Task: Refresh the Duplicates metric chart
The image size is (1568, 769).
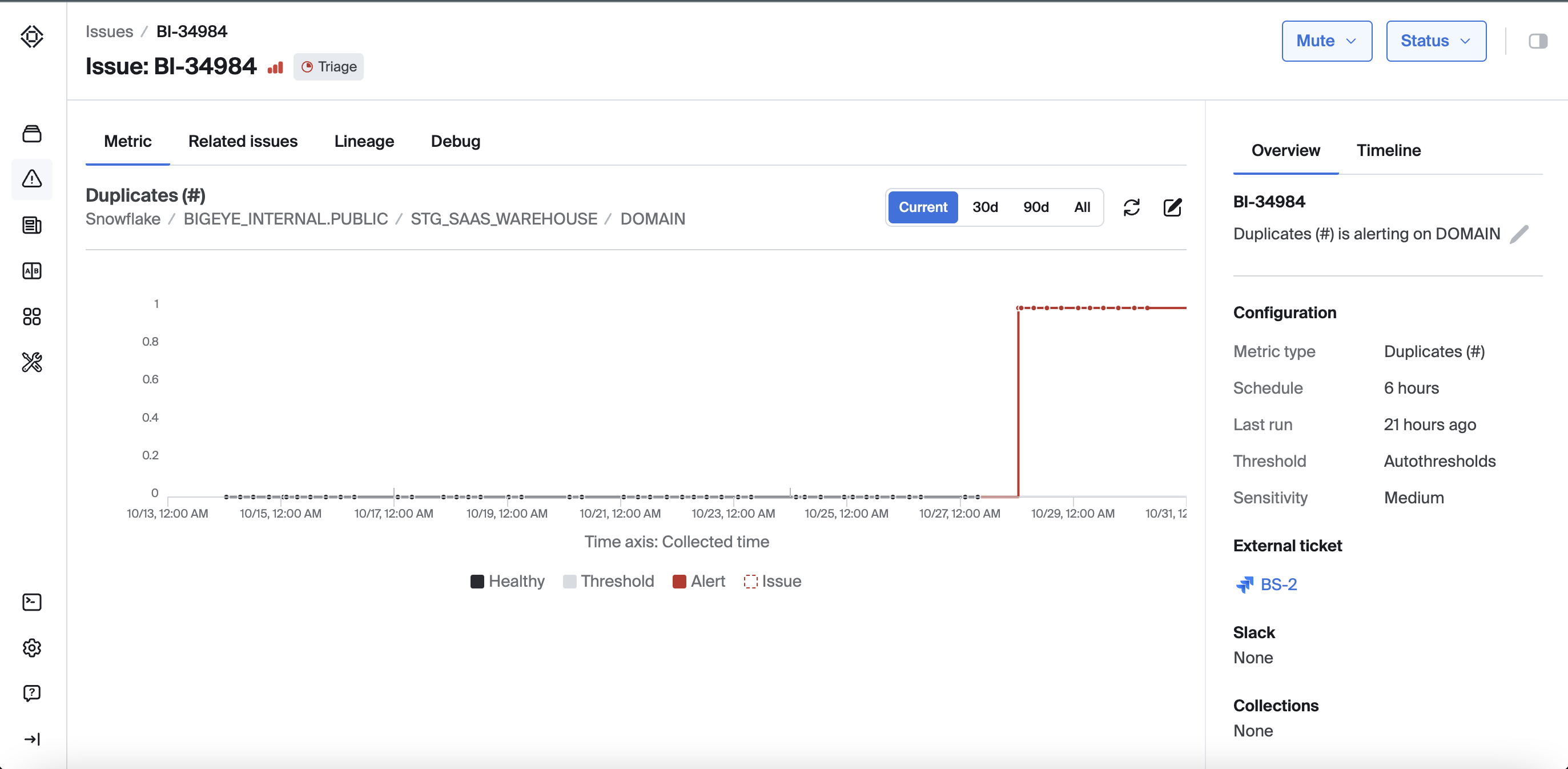Action: tap(1132, 207)
